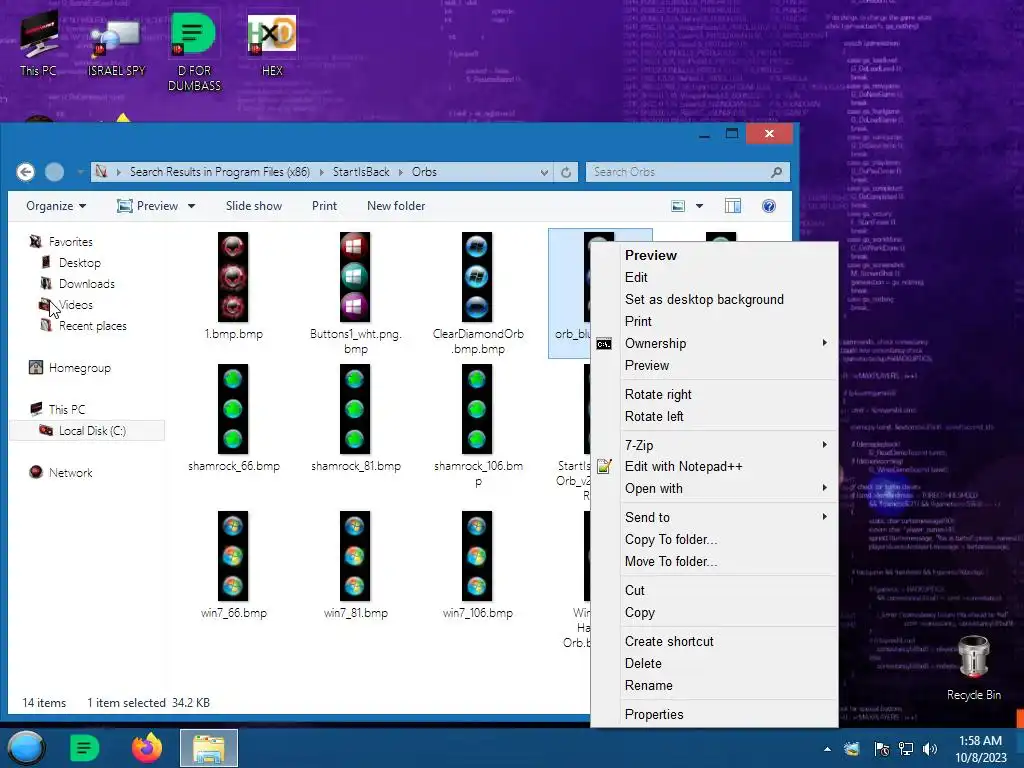This screenshot has width=1024, height=768.
Task: Open the Recycle Bin on the desktop
Action: point(974,667)
